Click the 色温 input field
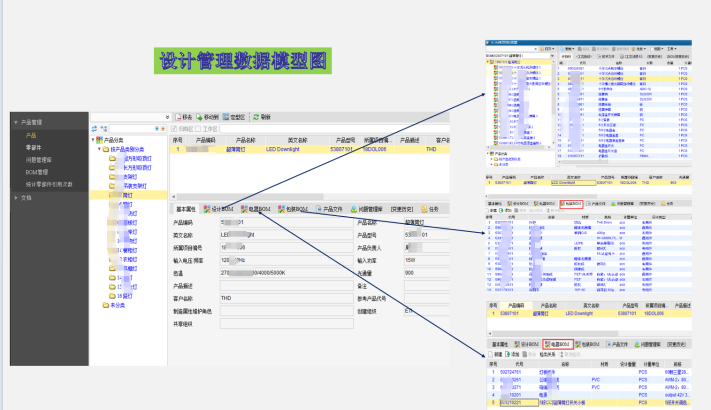The height and width of the screenshot is (410, 711). (x=287, y=273)
